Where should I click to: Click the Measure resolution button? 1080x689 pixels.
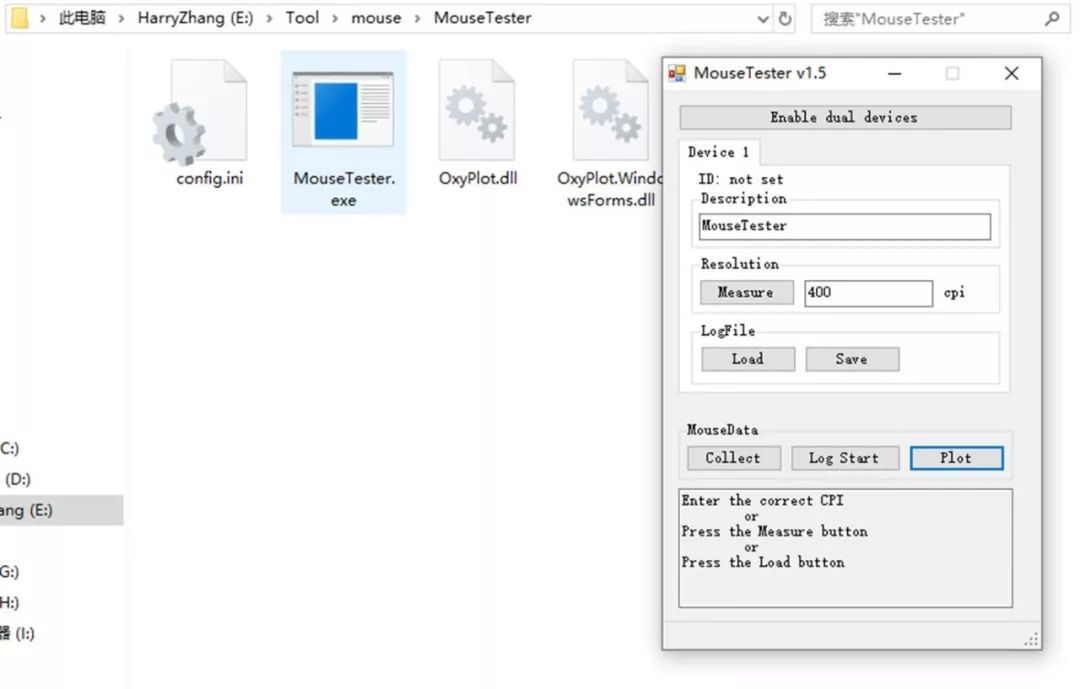click(x=747, y=292)
